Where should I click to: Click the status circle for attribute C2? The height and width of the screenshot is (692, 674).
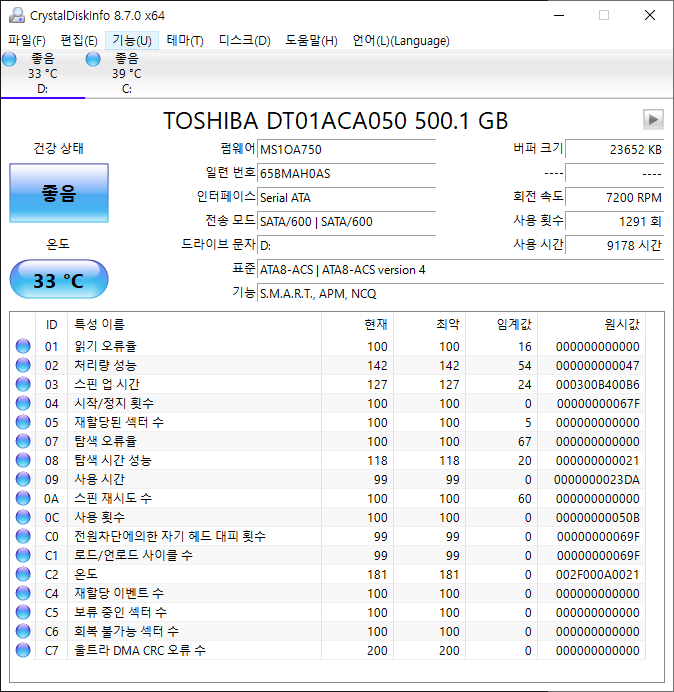click(23, 574)
